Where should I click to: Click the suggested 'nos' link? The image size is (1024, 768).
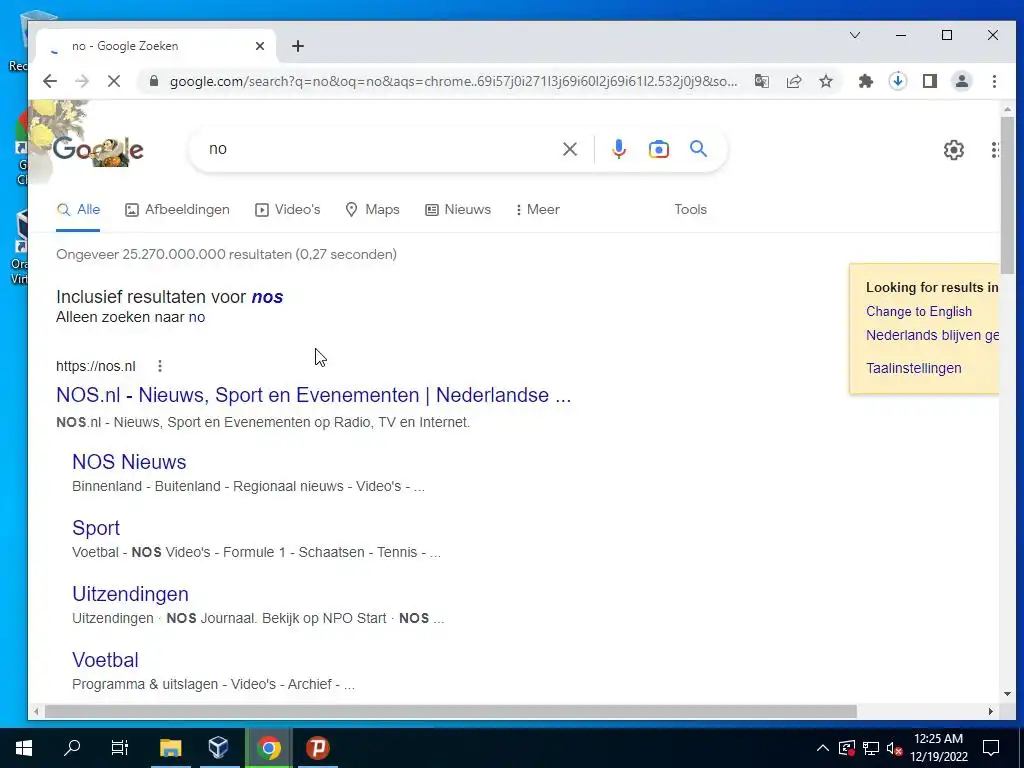coord(267,297)
